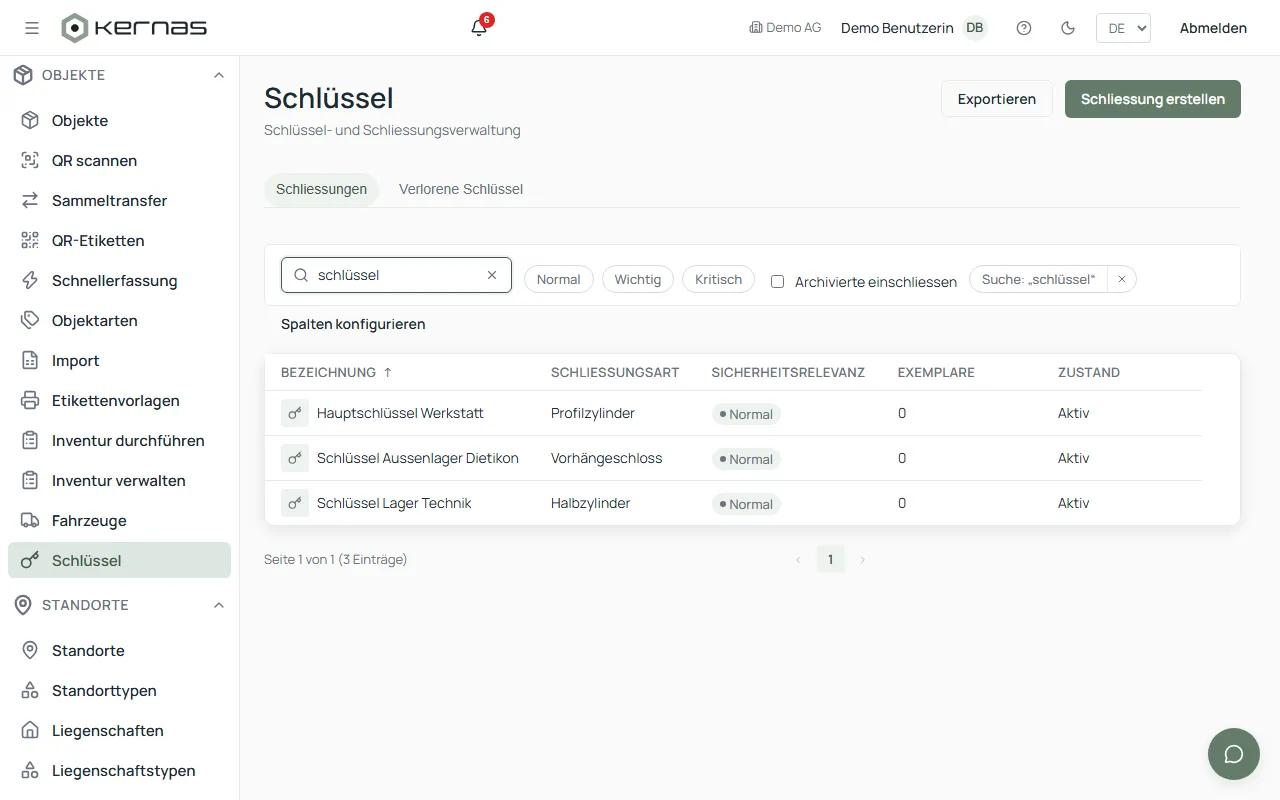Open QR-Etiketten sidebar entry
Viewport: 1280px width, 800px height.
coord(119,240)
